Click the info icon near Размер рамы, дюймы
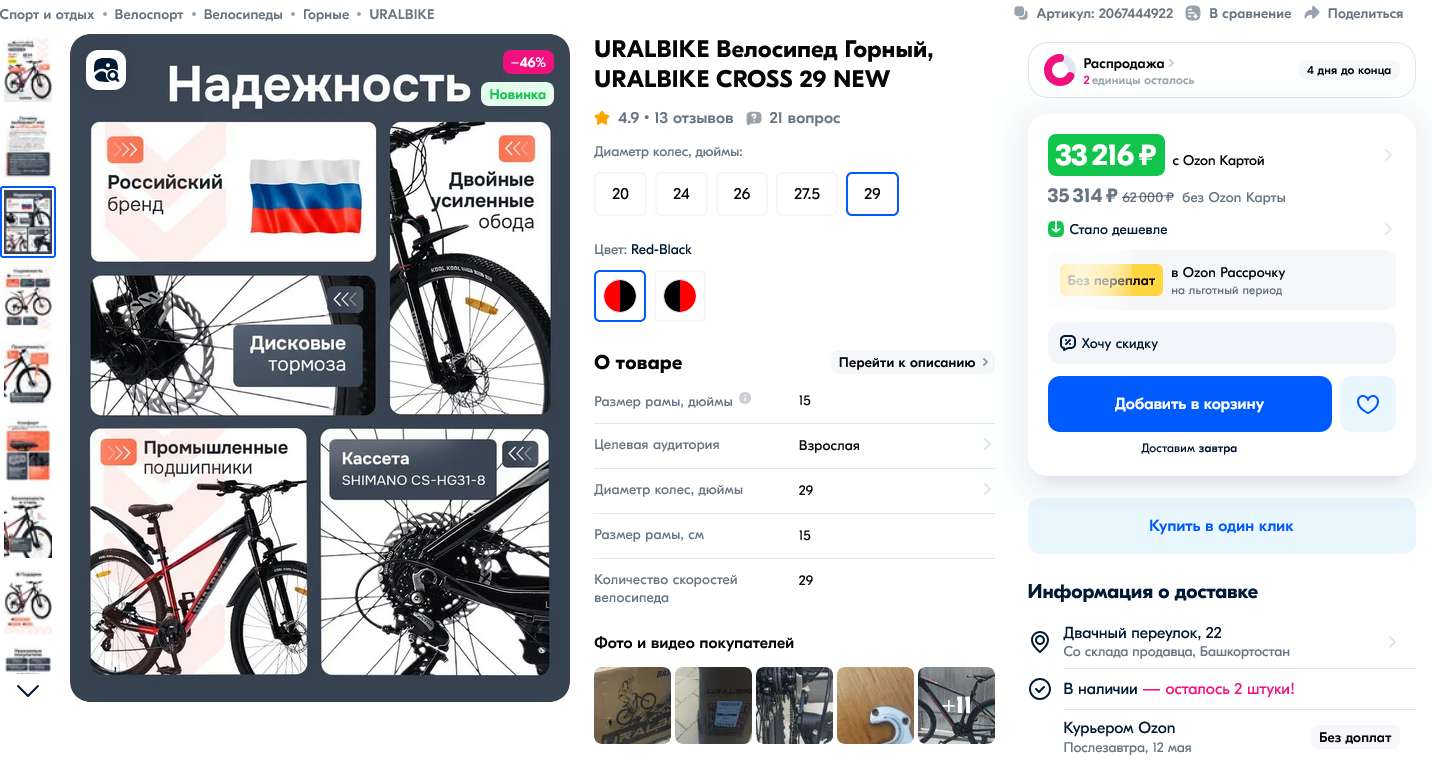1432x769 pixels. (x=745, y=399)
